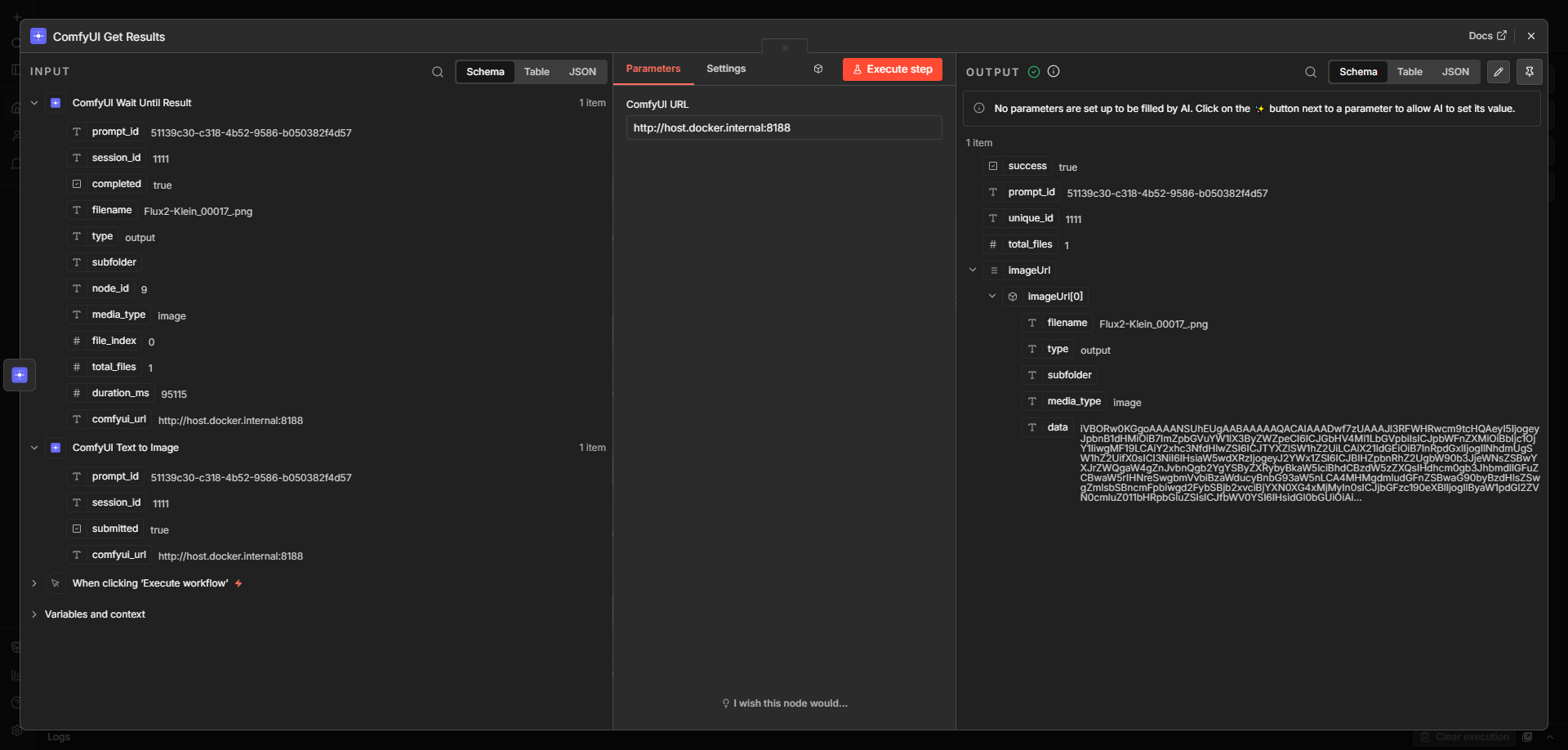Screen dimensions: 1568x750
Task: Open the Docs link
Action: coord(1487,36)
